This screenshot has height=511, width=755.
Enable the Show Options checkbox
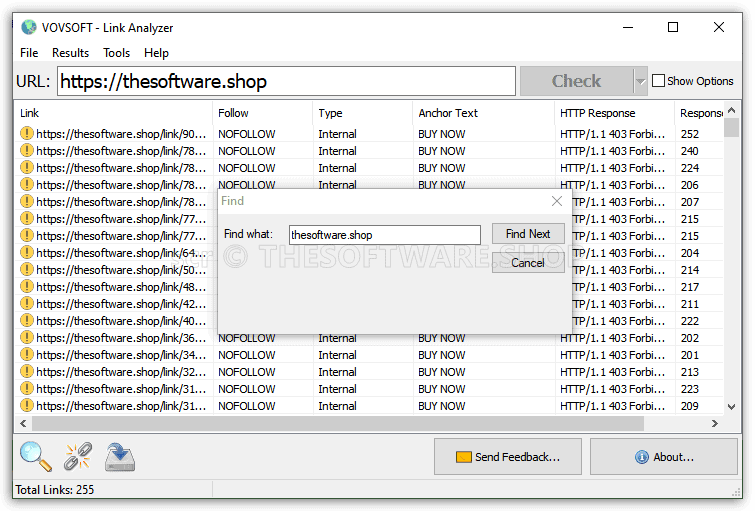pos(658,80)
